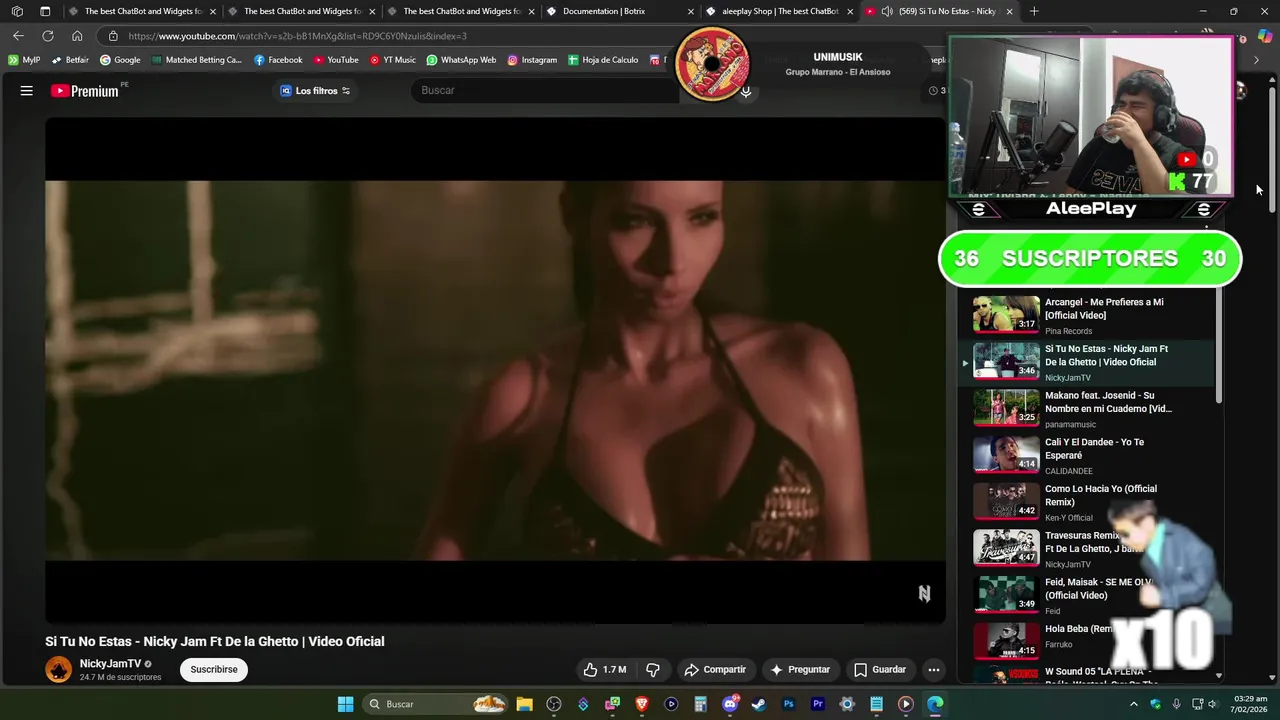Open the NickyJamTV channel avatar
Image resolution: width=1280 pixels, height=720 pixels.
point(59,669)
